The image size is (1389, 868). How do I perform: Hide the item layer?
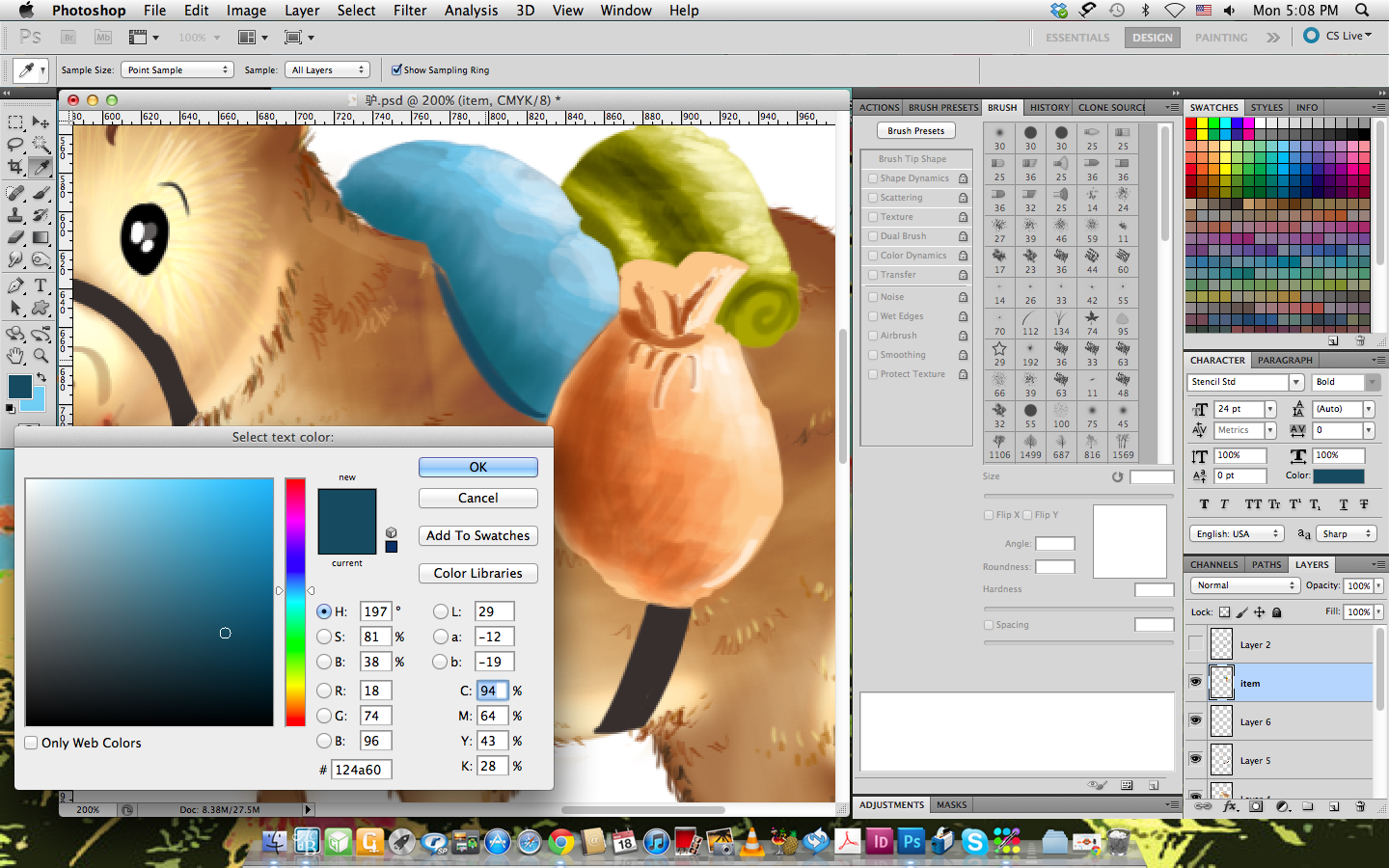[1196, 683]
